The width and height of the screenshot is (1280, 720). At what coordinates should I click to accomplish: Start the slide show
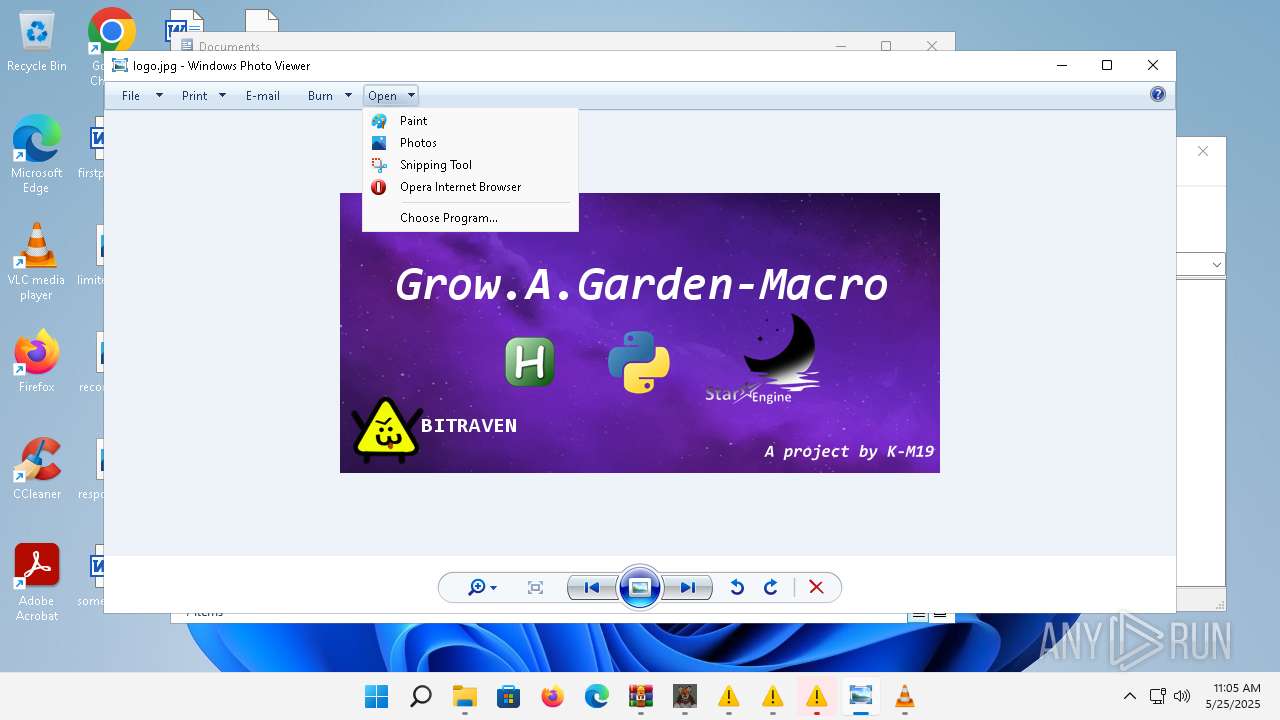click(640, 587)
